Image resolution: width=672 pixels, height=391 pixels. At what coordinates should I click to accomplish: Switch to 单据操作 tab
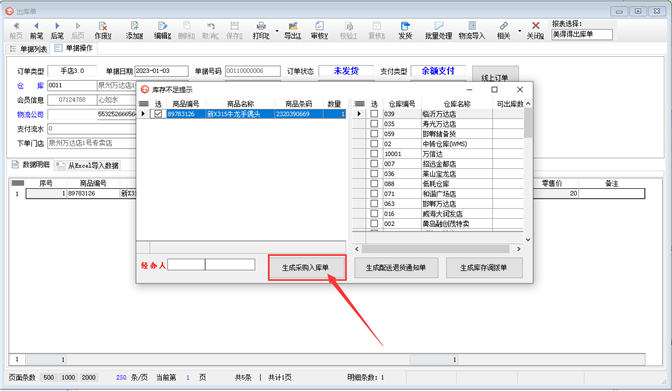pos(74,48)
